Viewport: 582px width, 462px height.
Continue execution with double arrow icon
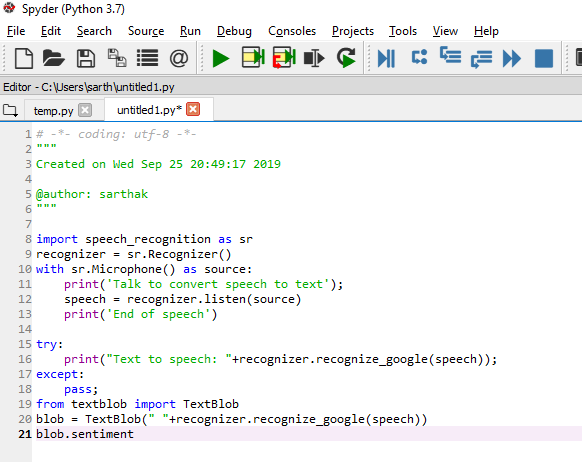click(x=512, y=59)
